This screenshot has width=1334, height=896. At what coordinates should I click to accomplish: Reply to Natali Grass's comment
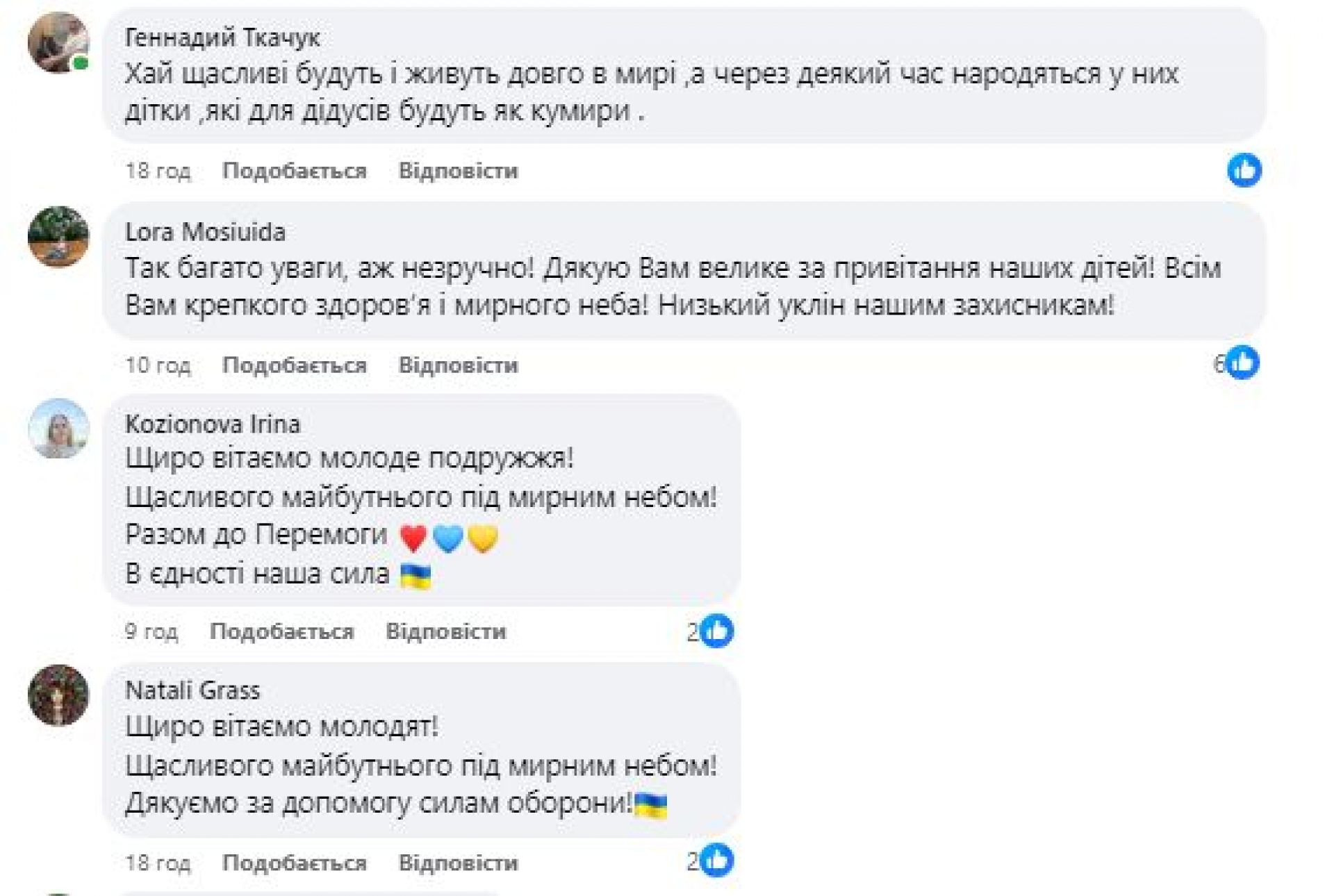click(x=458, y=863)
